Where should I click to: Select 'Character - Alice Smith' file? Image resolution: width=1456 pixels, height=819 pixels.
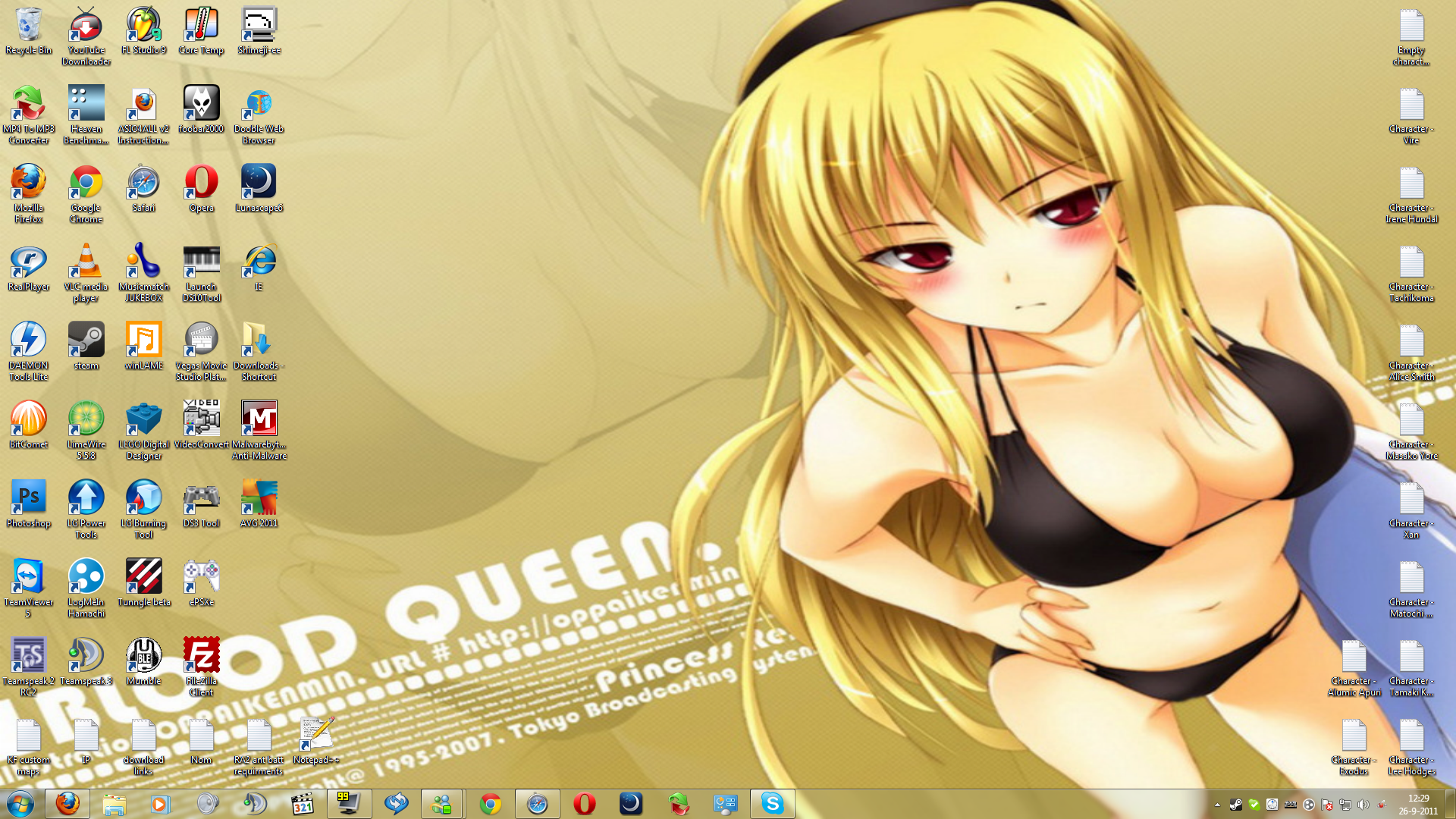(1412, 352)
